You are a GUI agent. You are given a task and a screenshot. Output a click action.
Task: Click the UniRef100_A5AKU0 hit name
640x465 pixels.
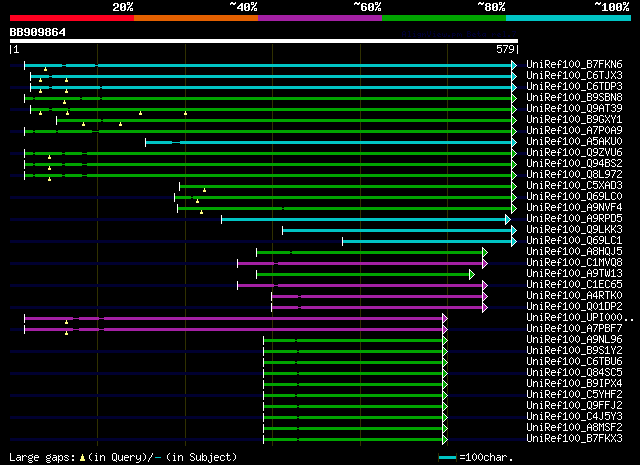click(574, 142)
